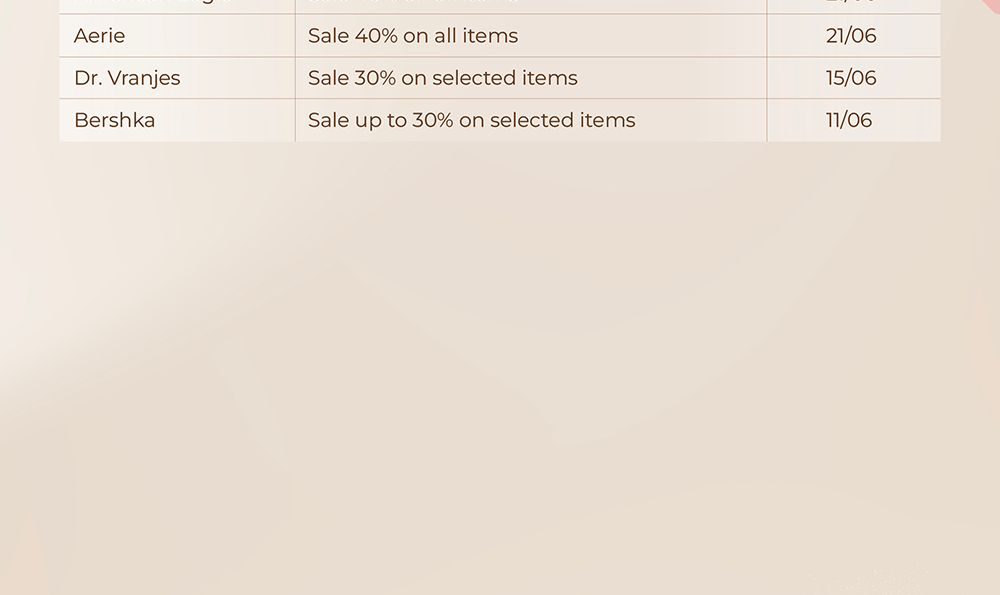Click the "30%" value in Dr. Vranjes offer
Screen dimensions: 1000x595
(375, 78)
